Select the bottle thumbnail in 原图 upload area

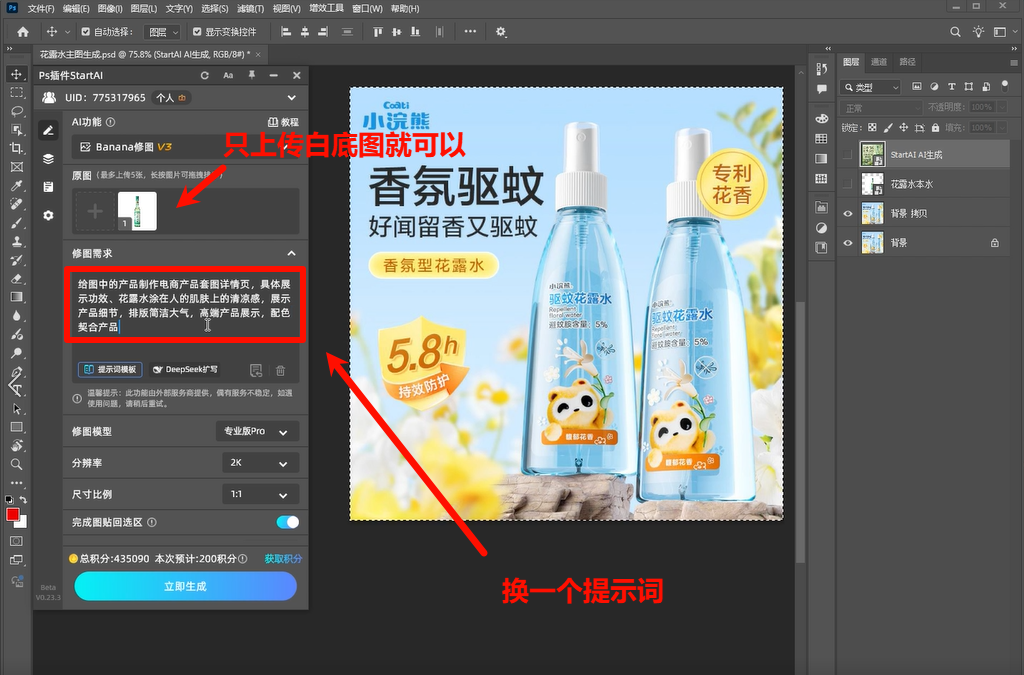[137, 212]
